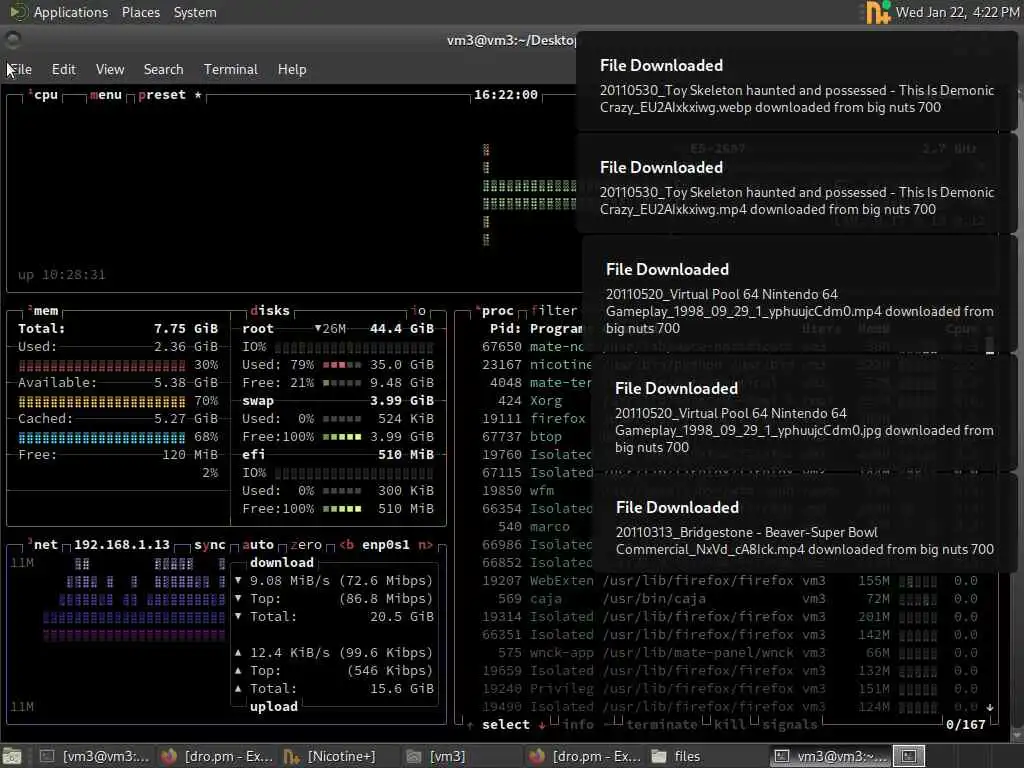
Task: Click the memory Available 70% bar
Action: [x=102, y=401]
